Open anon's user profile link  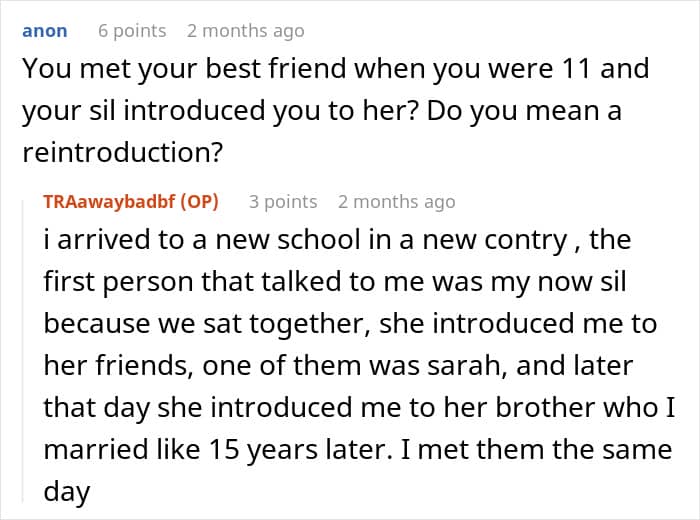tap(45, 31)
